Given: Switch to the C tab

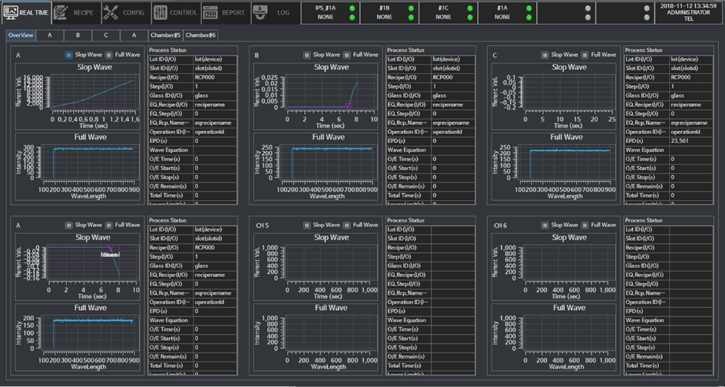Looking at the screenshot, I should pyautogui.click(x=106, y=35).
